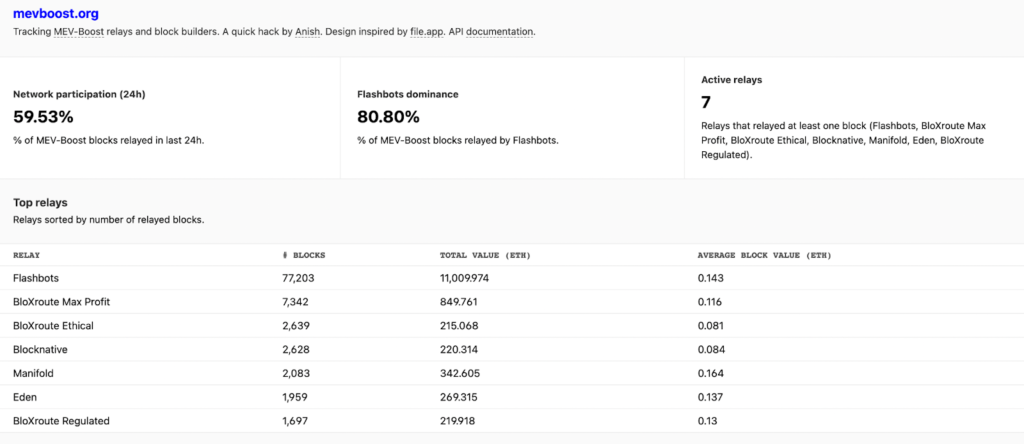This screenshot has height=444, width=1024.
Task: Select the Active relays heading
Action: [731, 80]
